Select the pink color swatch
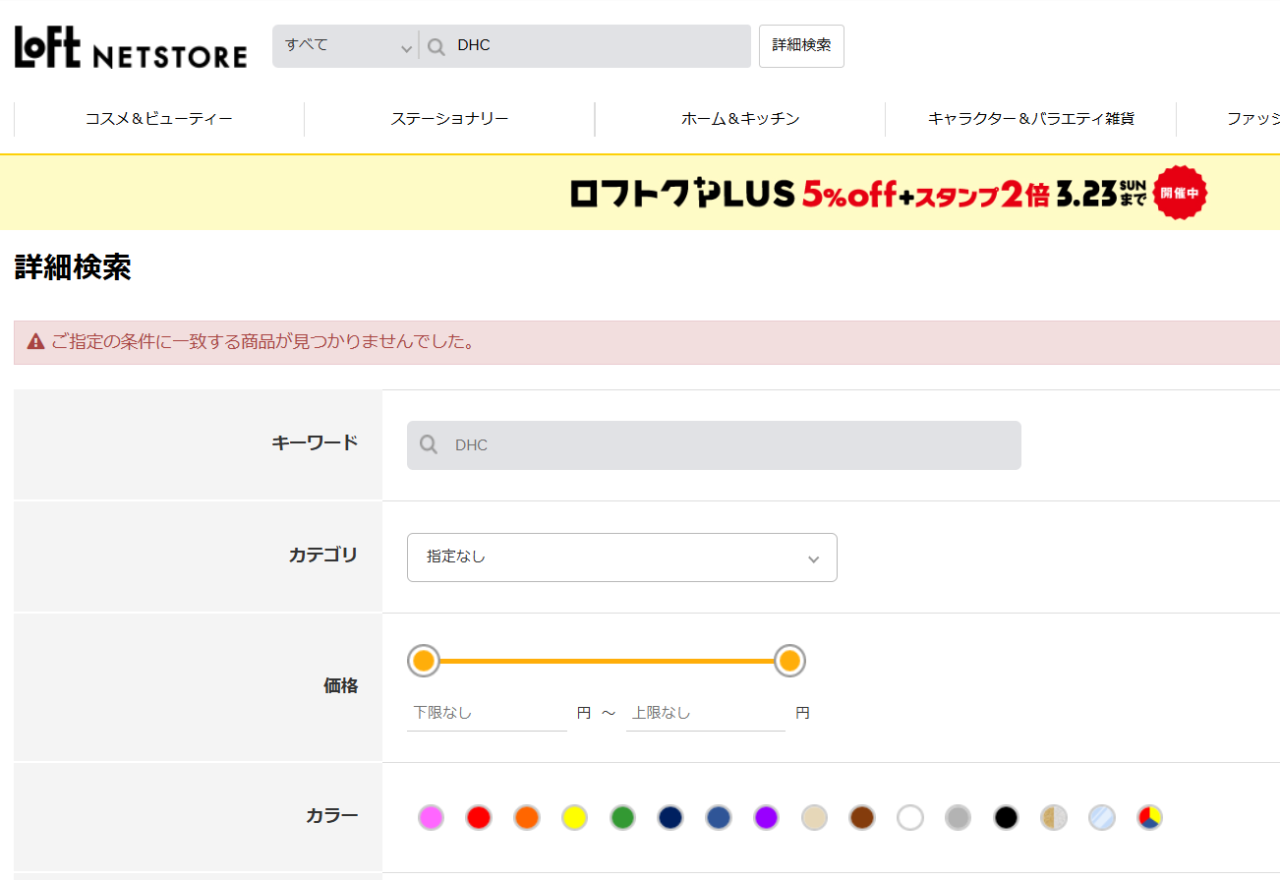Screen dimensions: 1280x880 431,818
